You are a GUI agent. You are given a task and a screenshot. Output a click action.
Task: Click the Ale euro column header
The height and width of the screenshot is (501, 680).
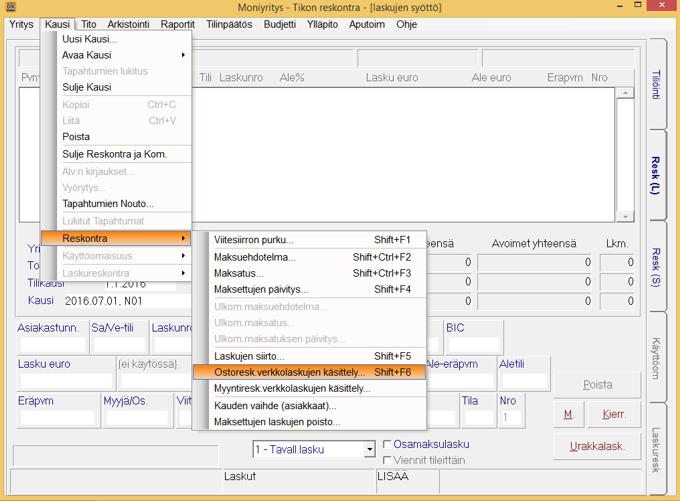click(491, 78)
